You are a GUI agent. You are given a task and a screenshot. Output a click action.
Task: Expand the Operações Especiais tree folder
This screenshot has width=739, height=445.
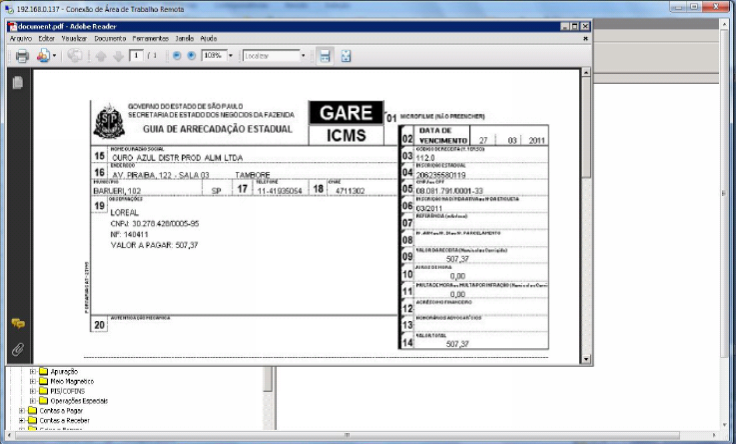tap(33, 401)
